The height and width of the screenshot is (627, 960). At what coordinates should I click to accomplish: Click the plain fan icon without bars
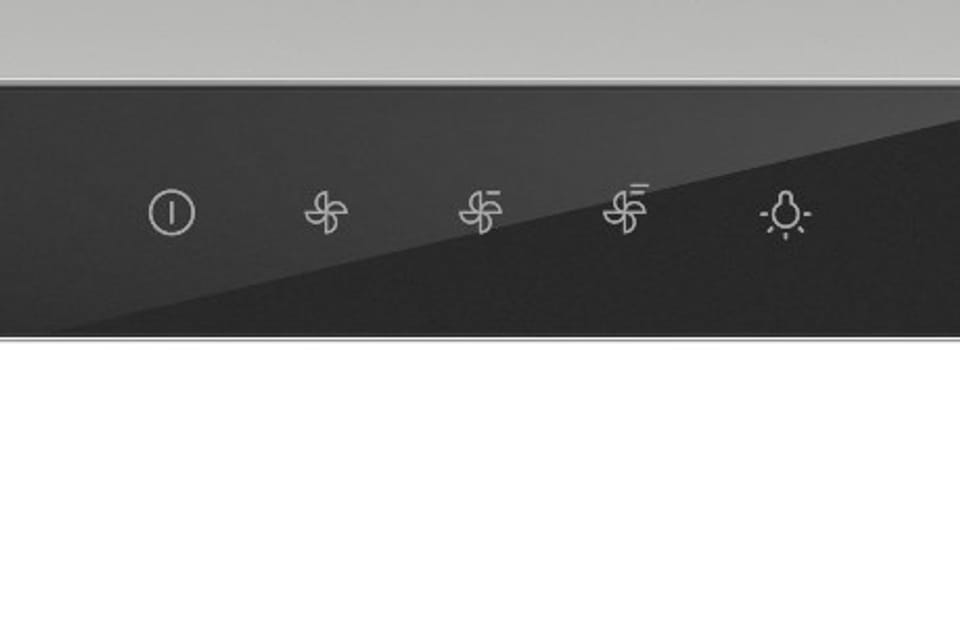click(326, 212)
